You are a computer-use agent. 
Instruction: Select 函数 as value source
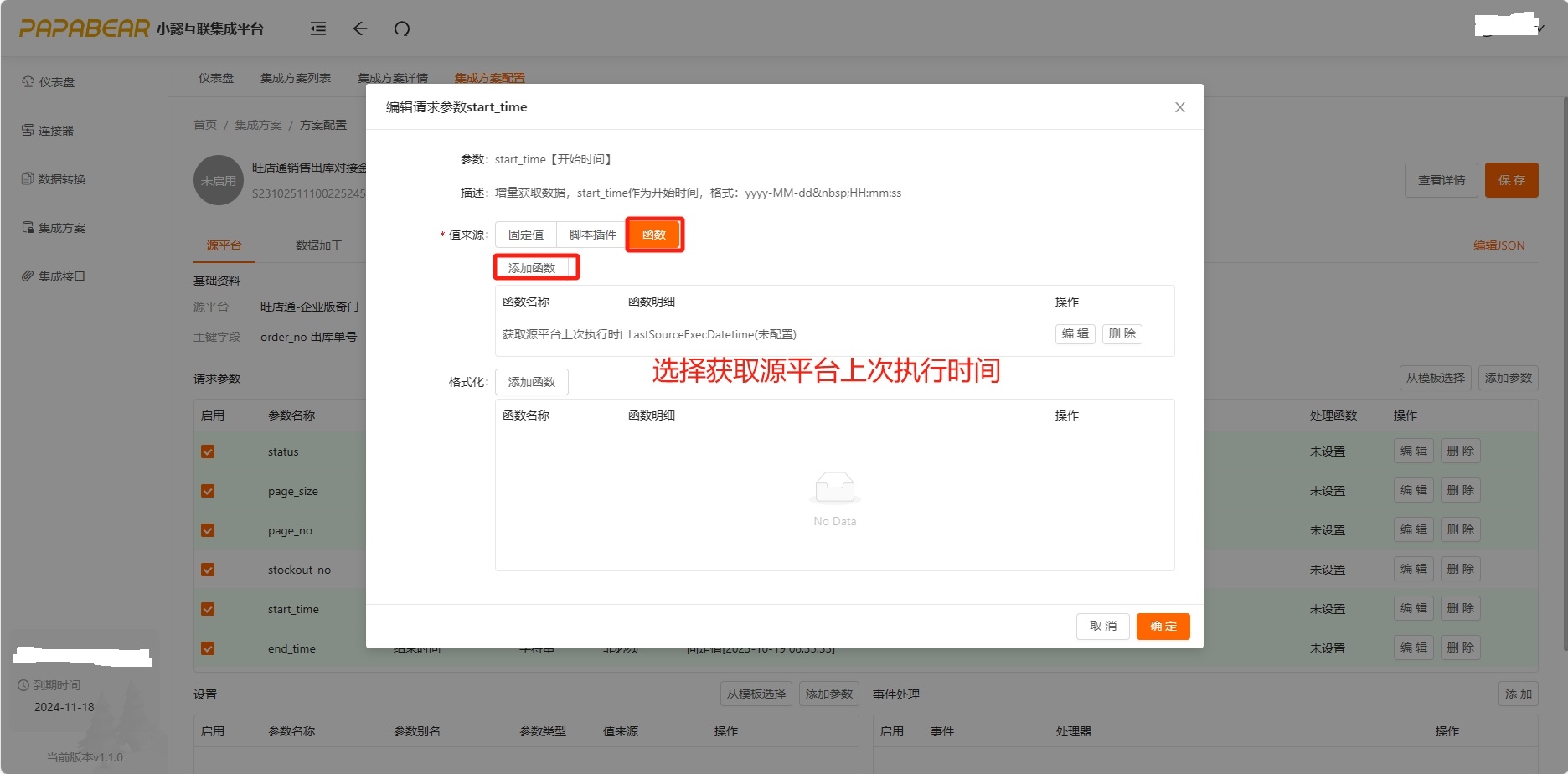pyautogui.click(x=654, y=235)
